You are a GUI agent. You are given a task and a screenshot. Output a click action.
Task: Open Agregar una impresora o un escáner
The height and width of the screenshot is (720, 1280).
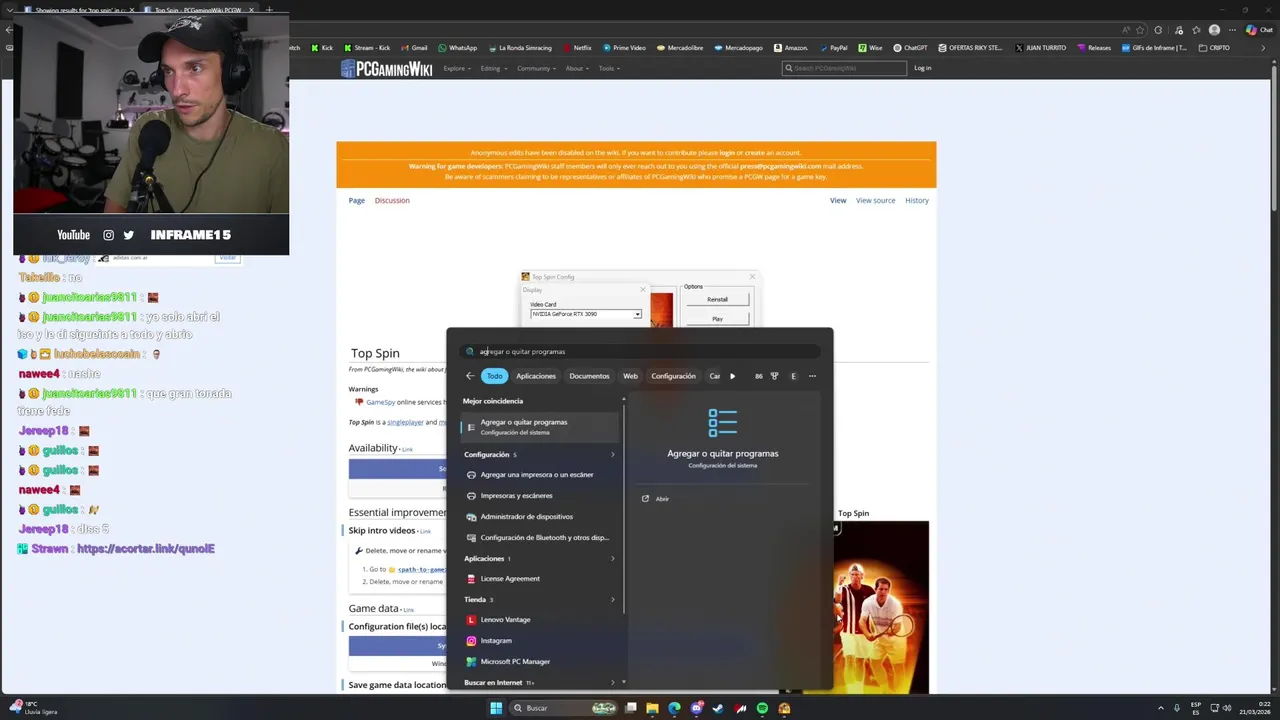pos(540,475)
